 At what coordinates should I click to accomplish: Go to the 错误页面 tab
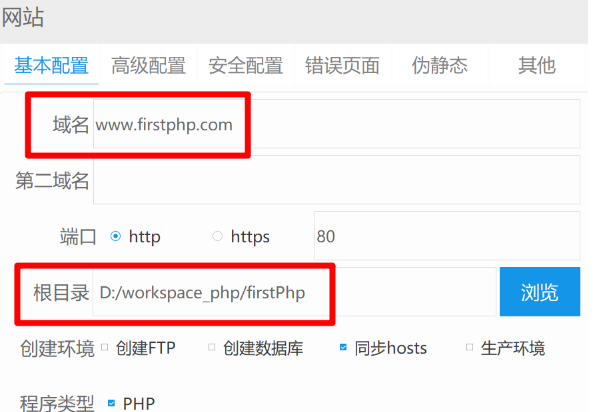click(x=342, y=66)
